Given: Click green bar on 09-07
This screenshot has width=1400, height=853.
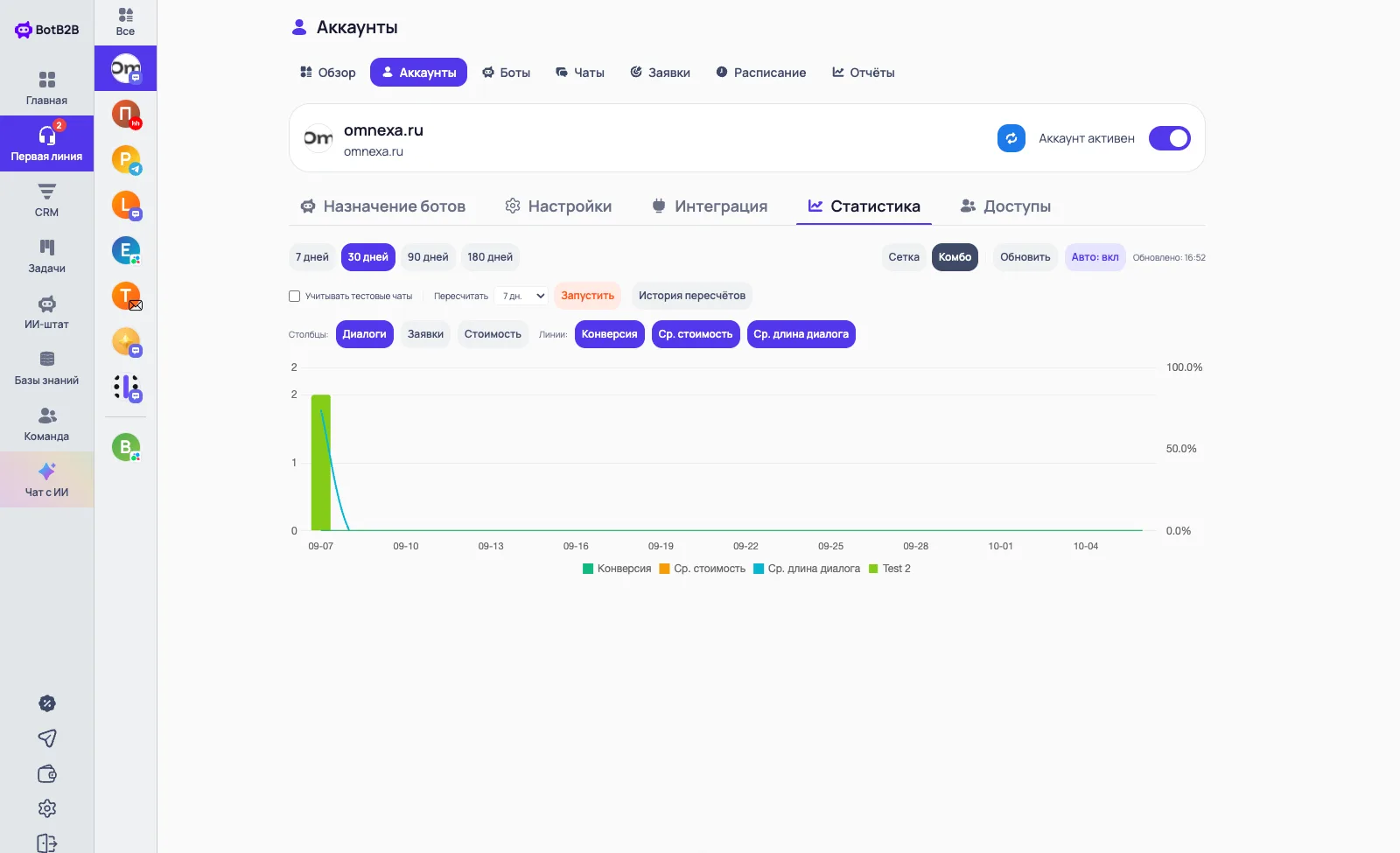Looking at the screenshot, I should 321,462.
